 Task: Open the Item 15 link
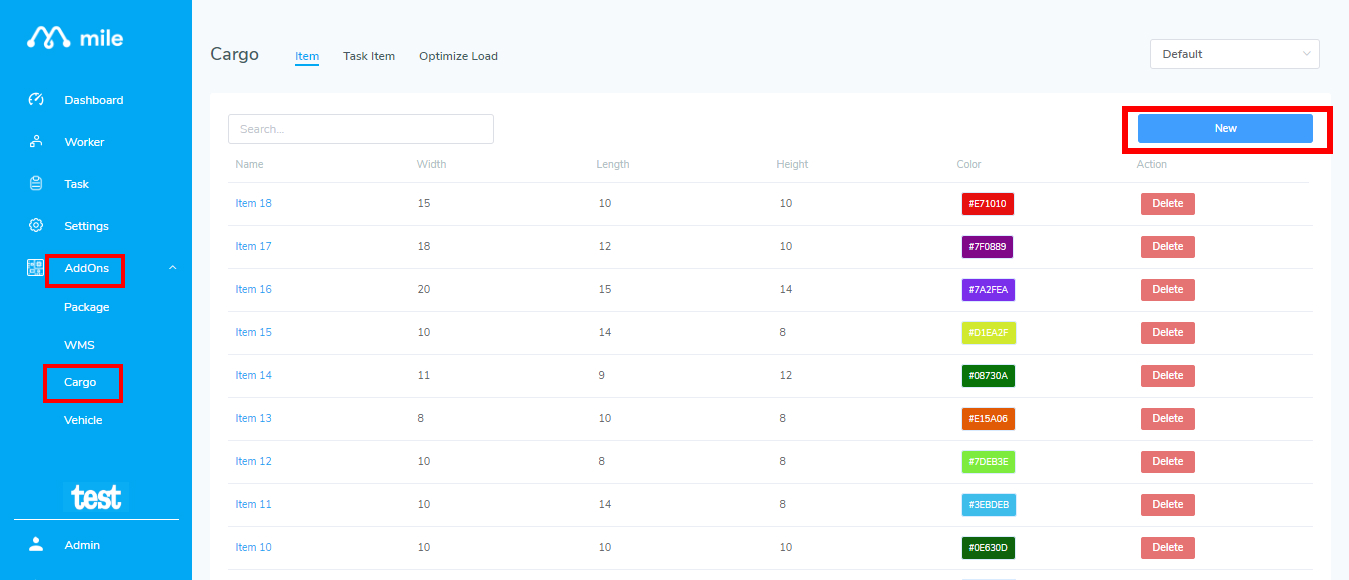[x=253, y=332]
